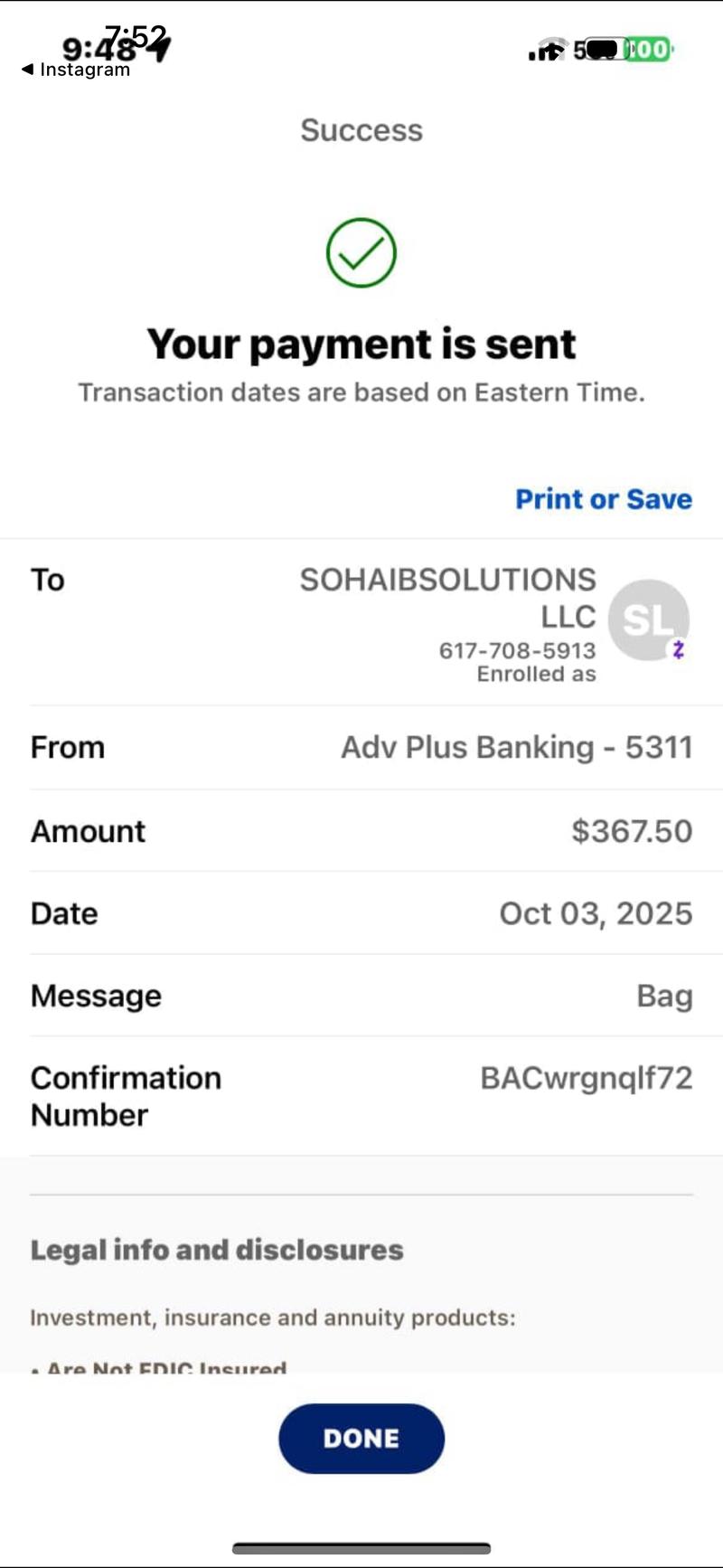Tap the Bag message value

(x=665, y=997)
